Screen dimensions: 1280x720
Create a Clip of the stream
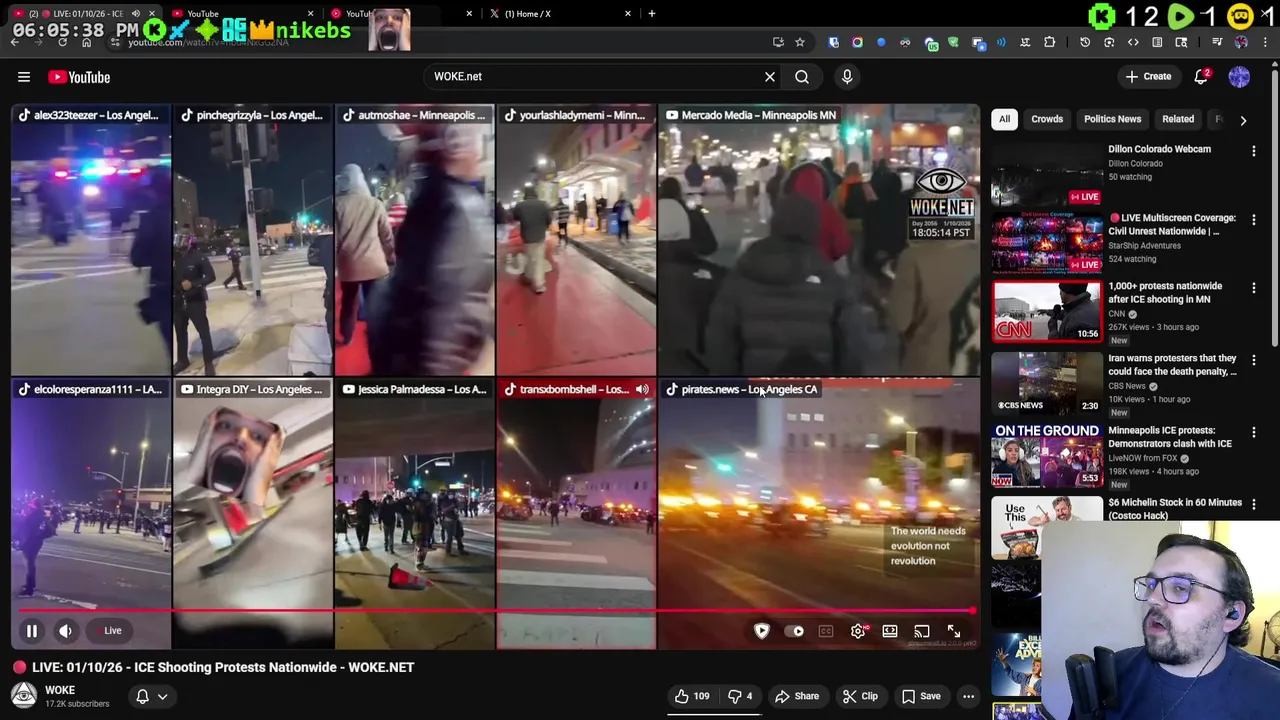[x=860, y=696]
